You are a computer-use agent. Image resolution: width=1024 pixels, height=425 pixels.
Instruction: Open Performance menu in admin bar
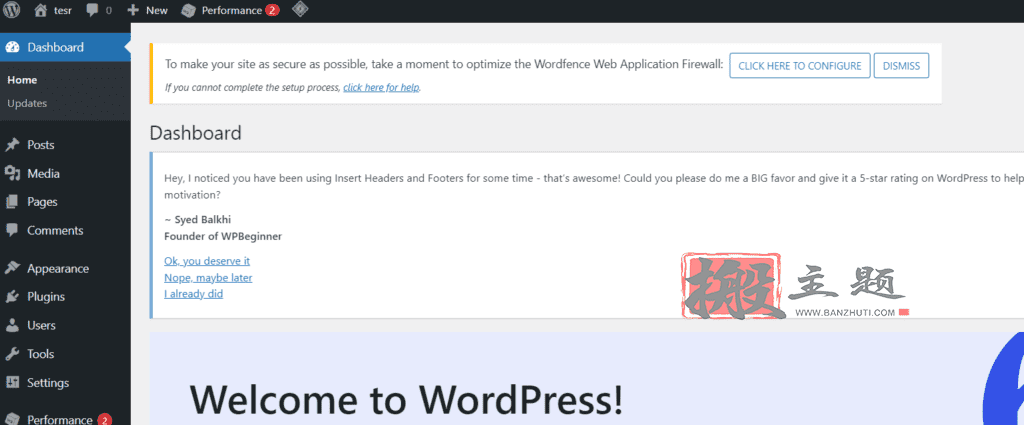point(231,10)
